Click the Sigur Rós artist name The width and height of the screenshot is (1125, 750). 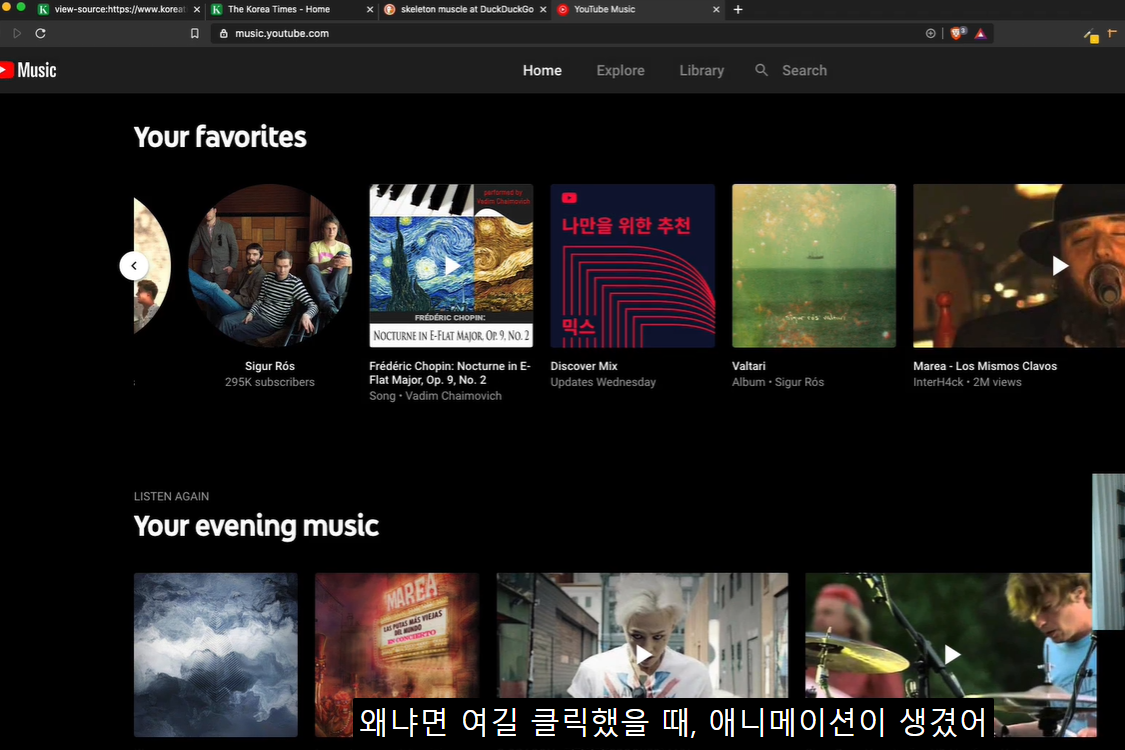270,366
